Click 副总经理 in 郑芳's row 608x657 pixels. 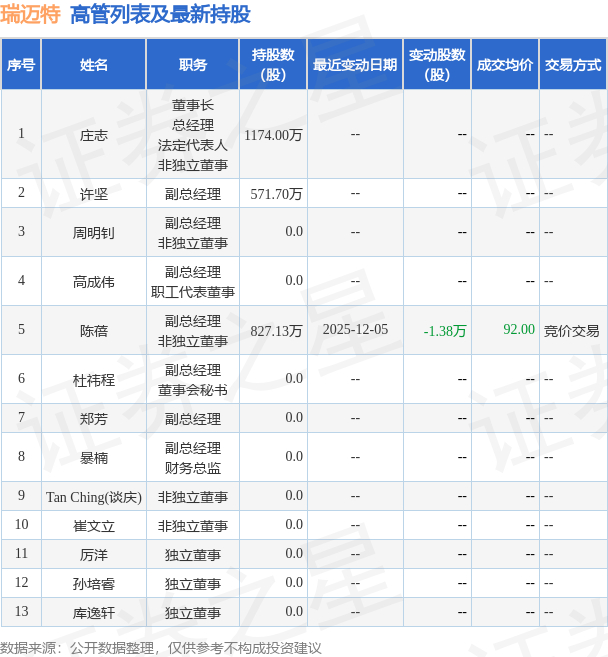[x=193, y=419]
